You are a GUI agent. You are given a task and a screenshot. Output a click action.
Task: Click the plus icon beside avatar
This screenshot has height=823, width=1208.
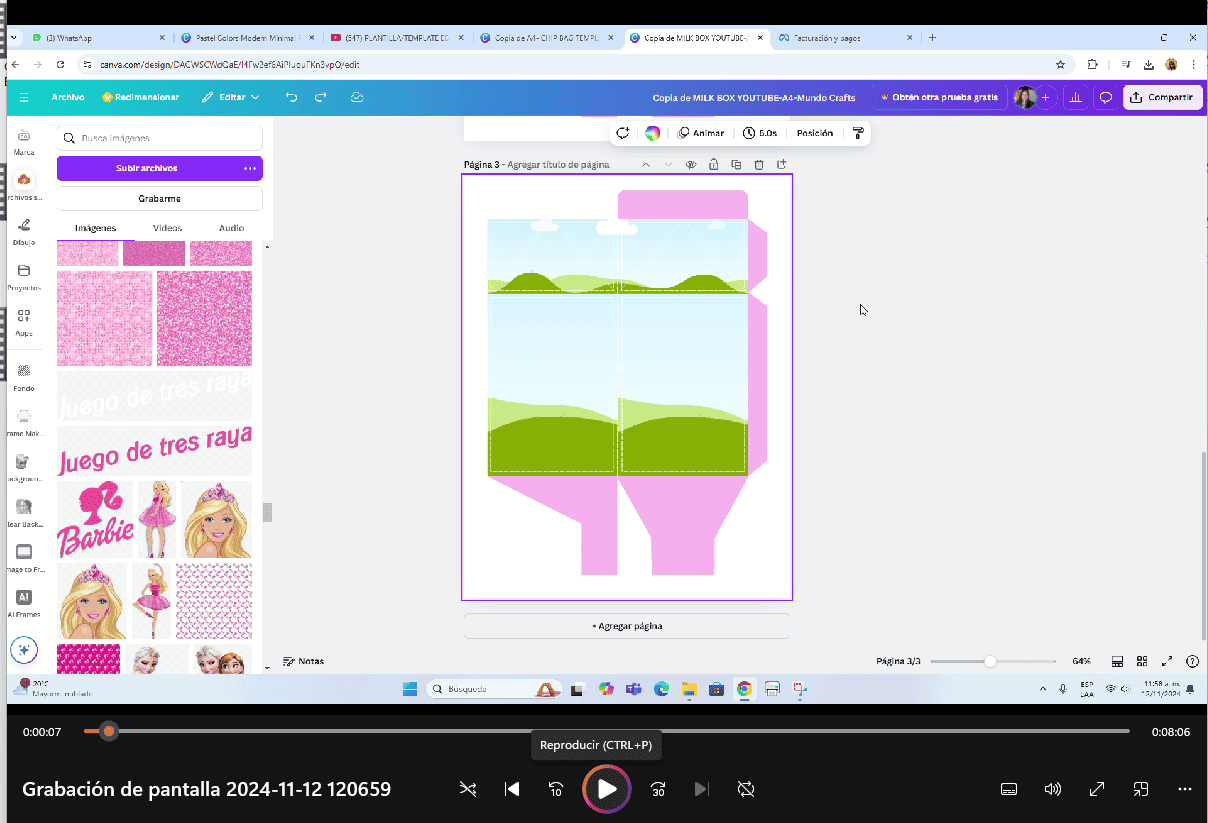point(1045,97)
